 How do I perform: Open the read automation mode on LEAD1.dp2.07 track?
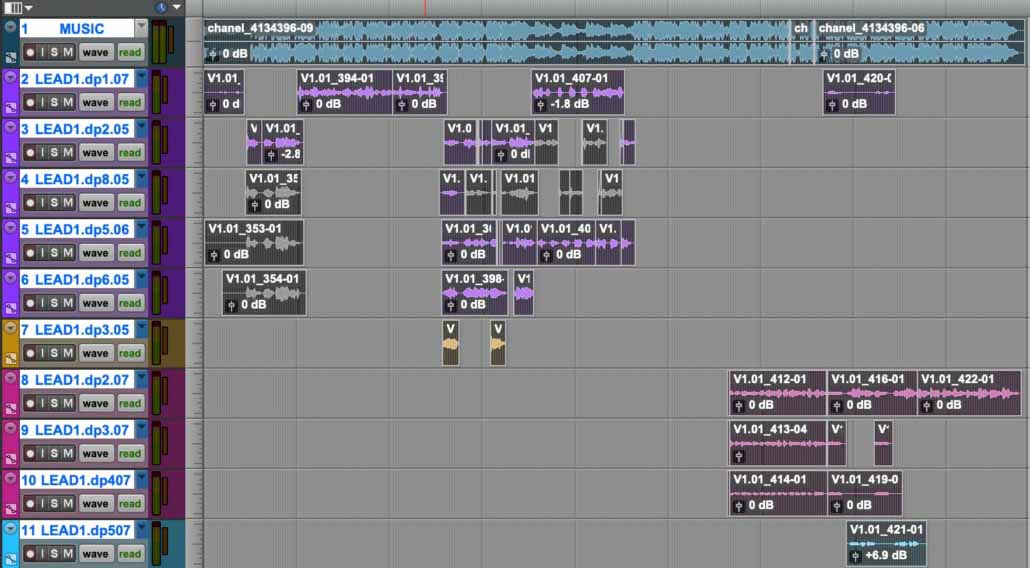(x=130, y=403)
